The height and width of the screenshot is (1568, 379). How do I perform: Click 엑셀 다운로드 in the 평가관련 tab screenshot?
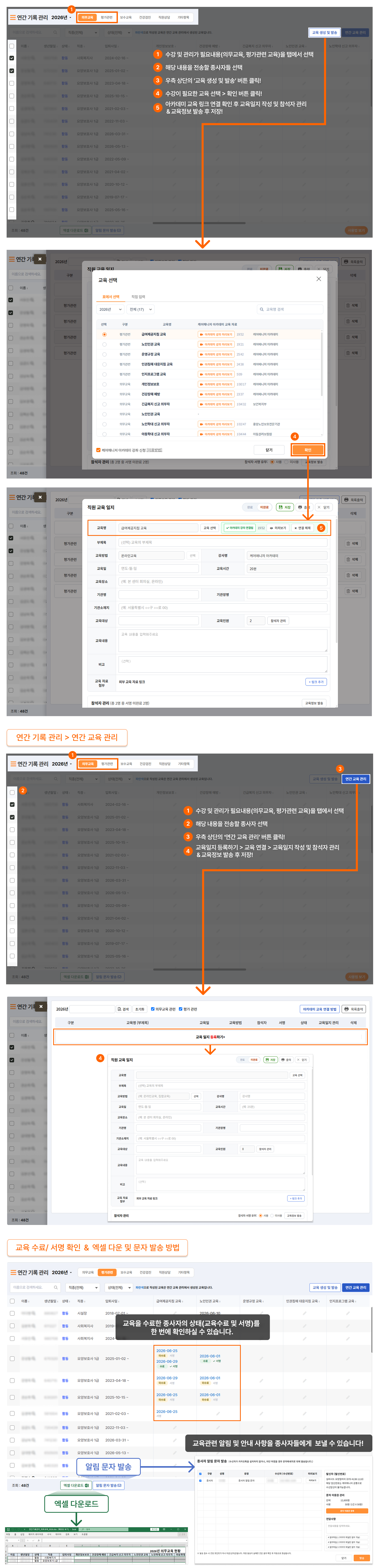76,1485
